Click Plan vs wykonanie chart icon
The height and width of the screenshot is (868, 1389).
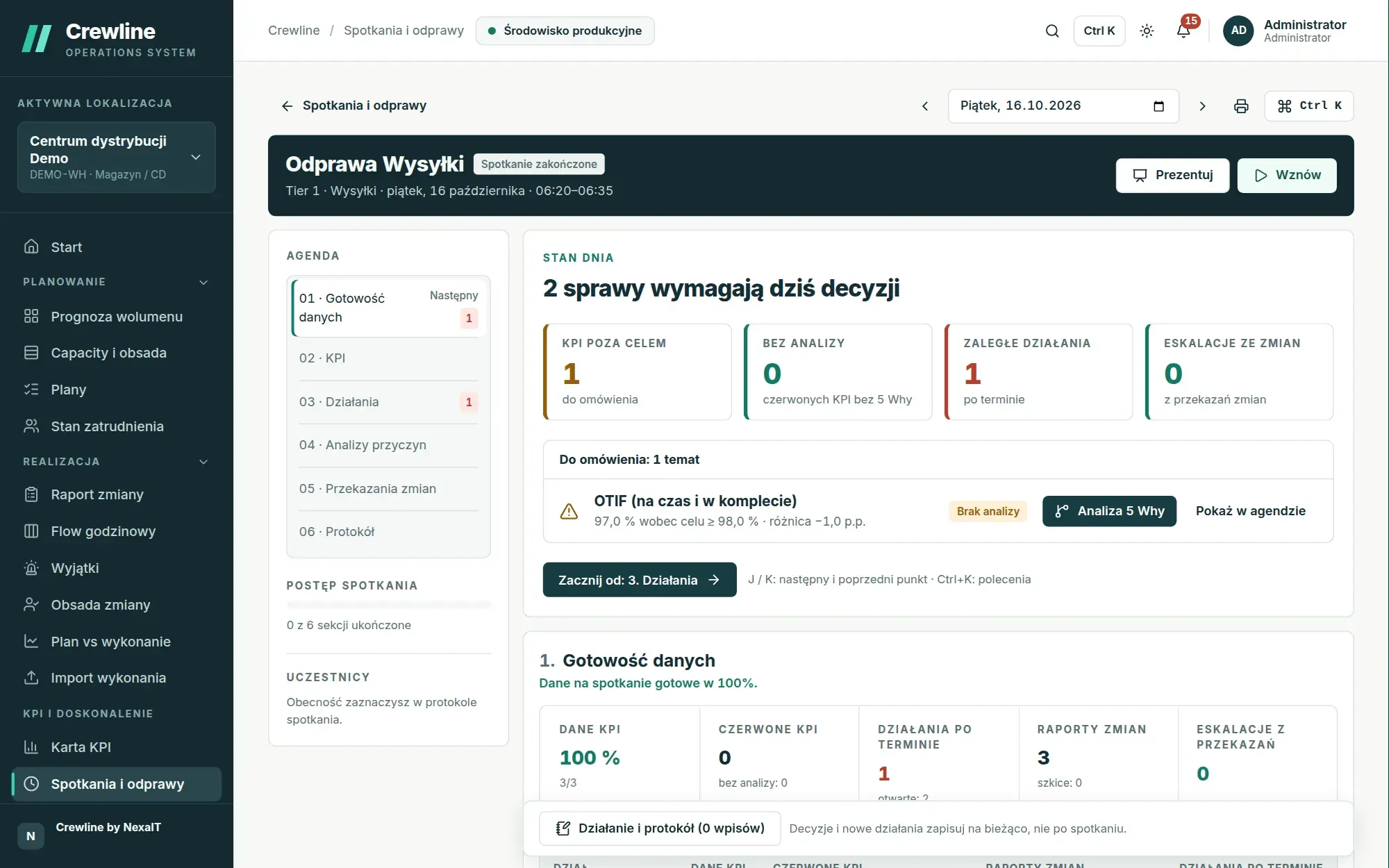click(31, 642)
